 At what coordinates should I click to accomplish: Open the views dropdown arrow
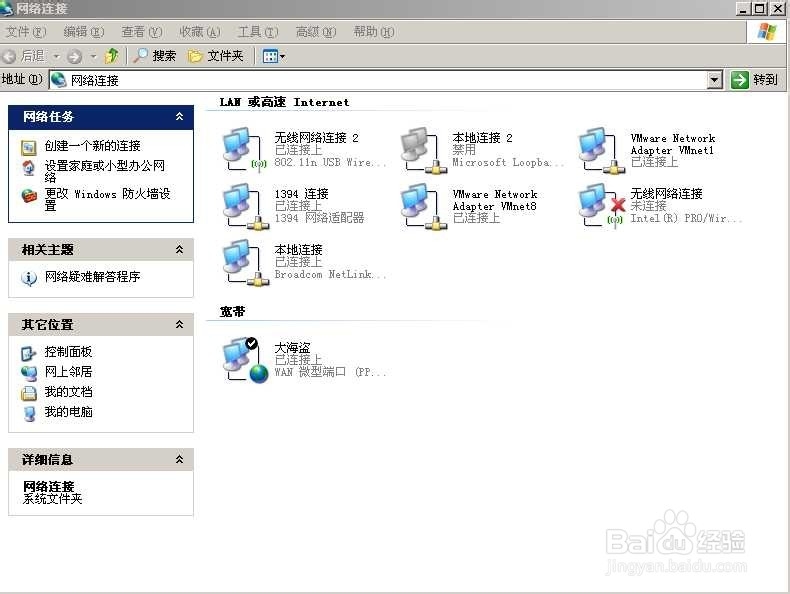coord(282,56)
